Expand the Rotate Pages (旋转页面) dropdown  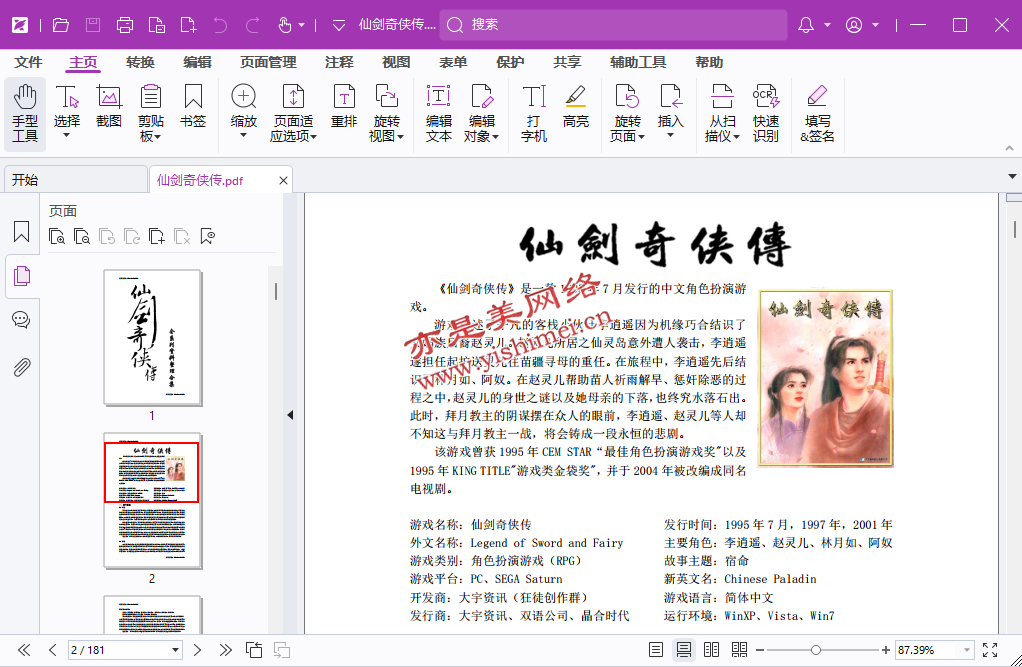641,137
